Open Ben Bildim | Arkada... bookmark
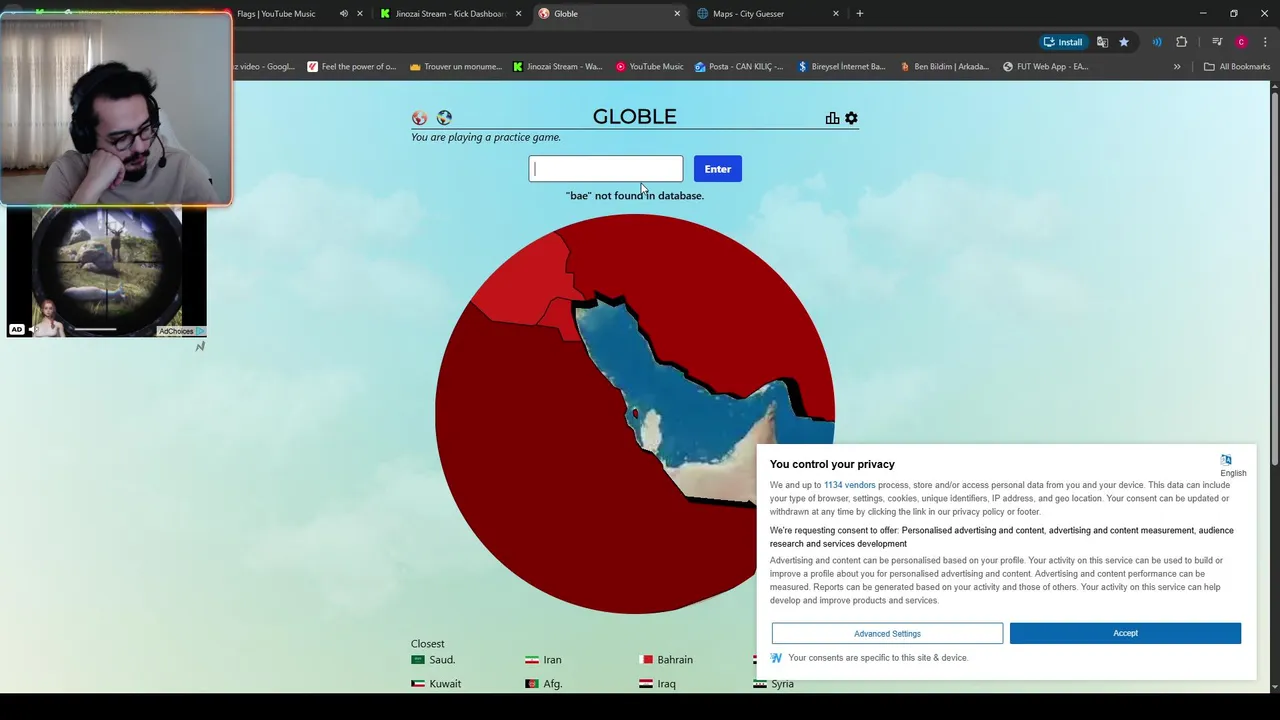The width and height of the screenshot is (1280, 720). [945, 67]
